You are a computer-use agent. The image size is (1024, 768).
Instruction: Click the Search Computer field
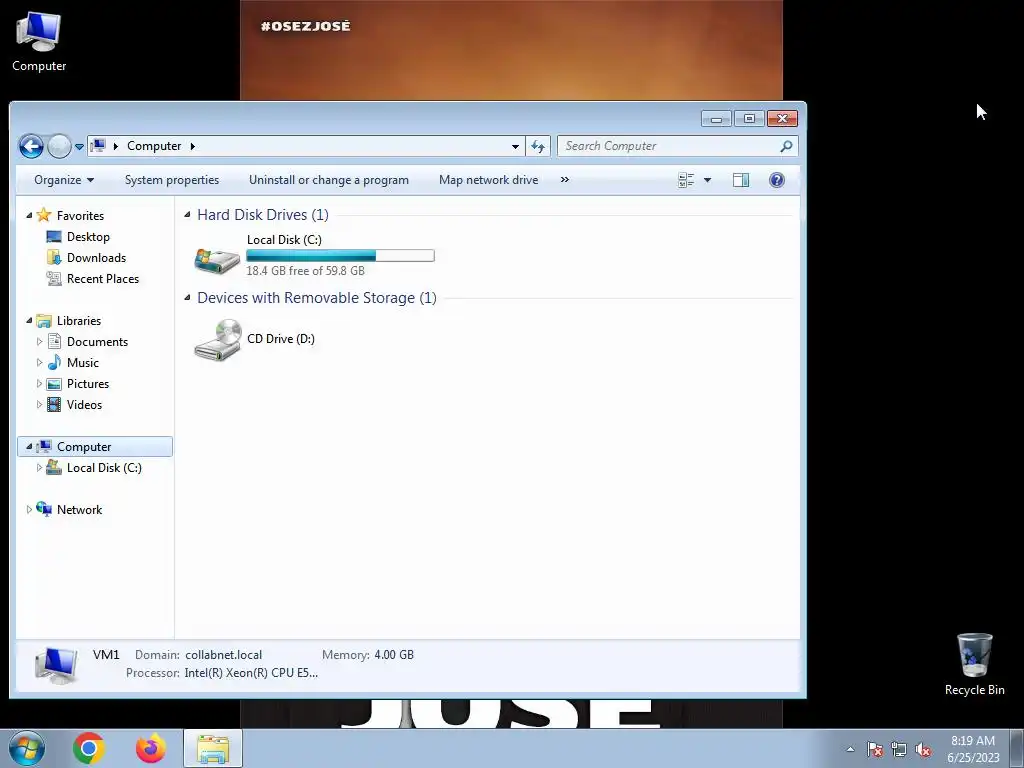click(x=678, y=146)
